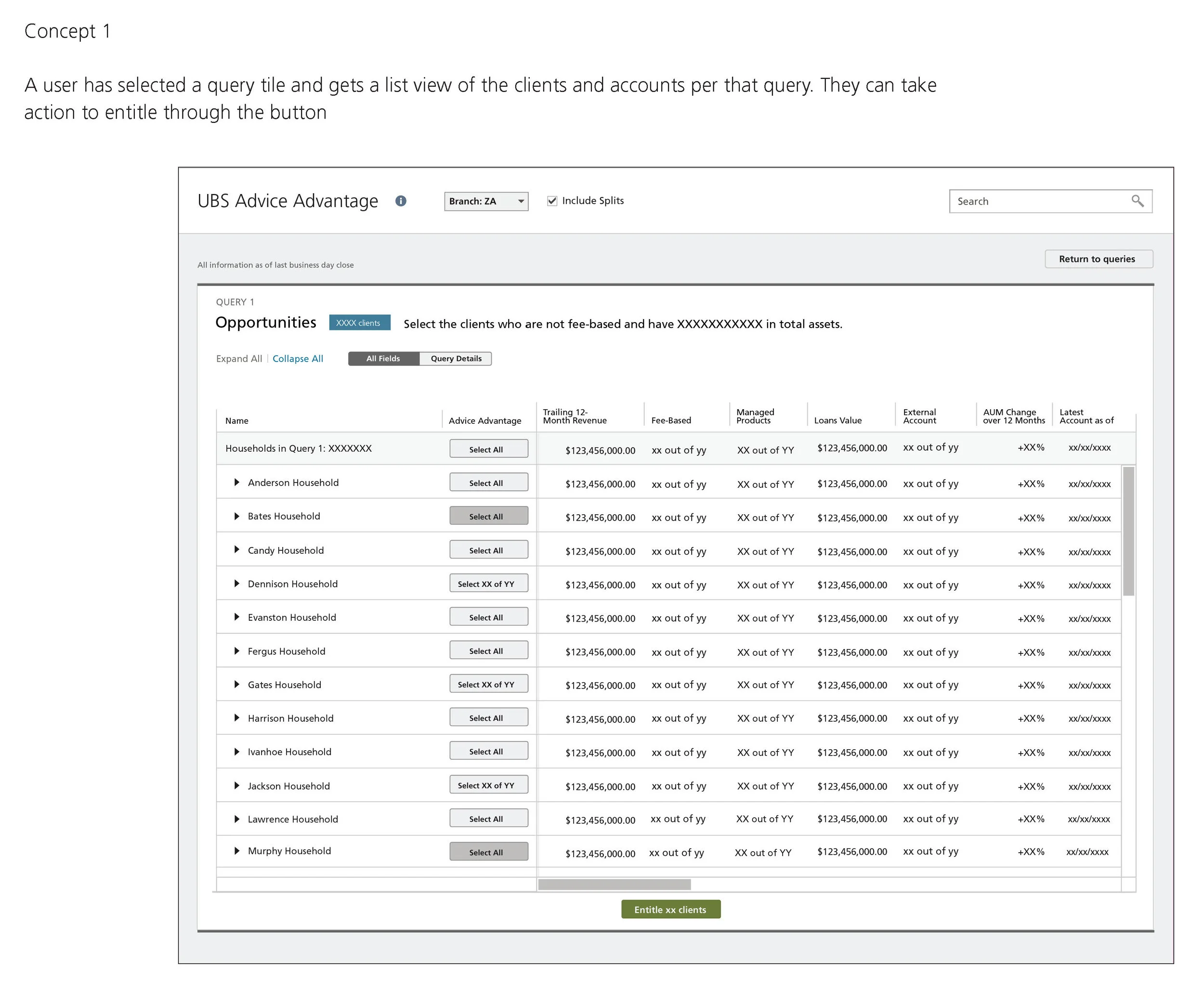The width and height of the screenshot is (1204, 989).
Task: Open the Branch: ZA dropdown
Action: [486, 201]
